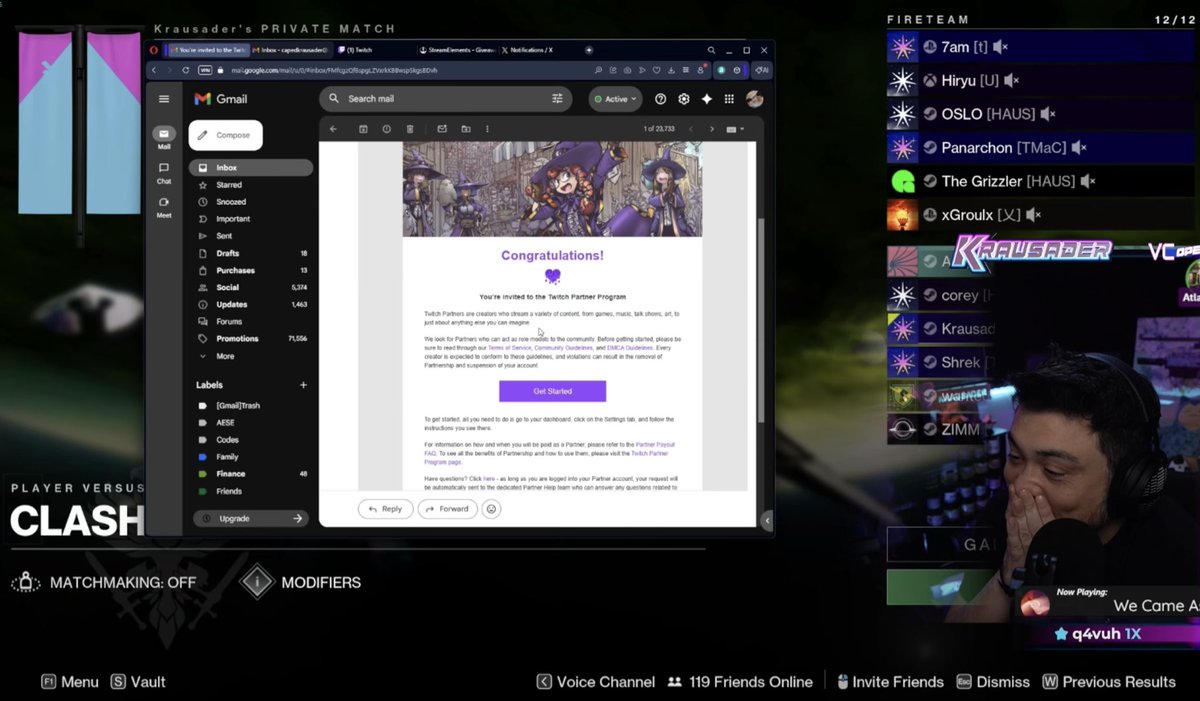Click the Compose button in Gmail
This screenshot has height=701, width=1200.
click(x=225, y=135)
